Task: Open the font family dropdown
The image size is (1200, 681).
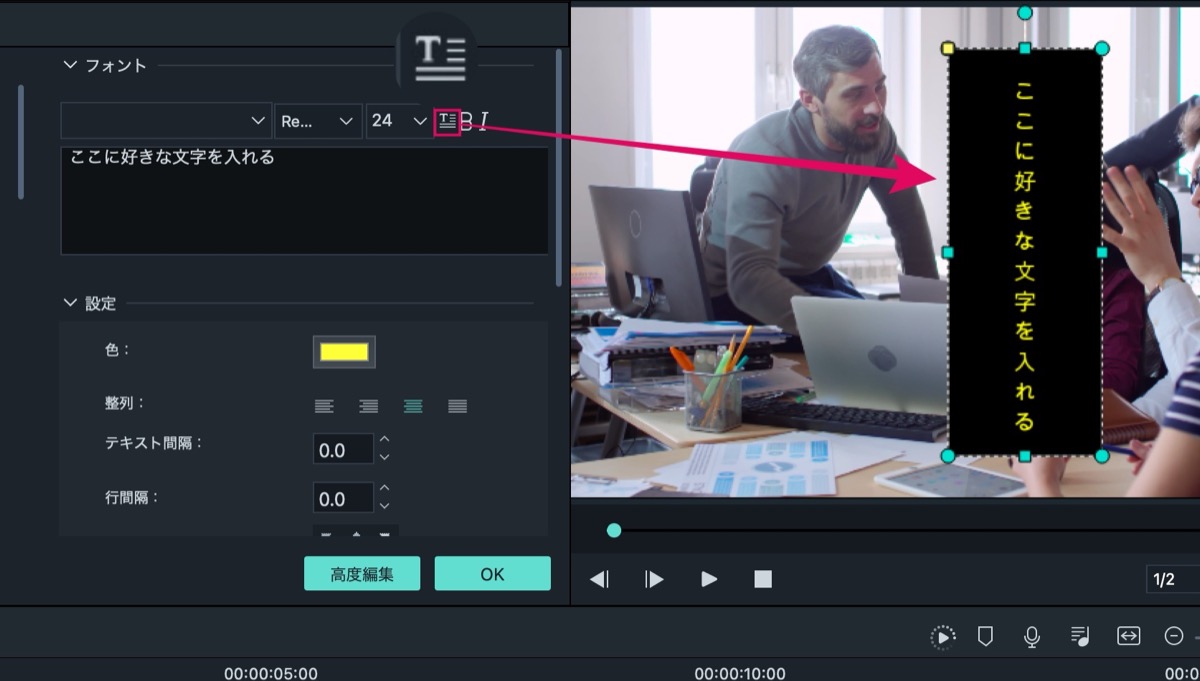Action: [166, 121]
